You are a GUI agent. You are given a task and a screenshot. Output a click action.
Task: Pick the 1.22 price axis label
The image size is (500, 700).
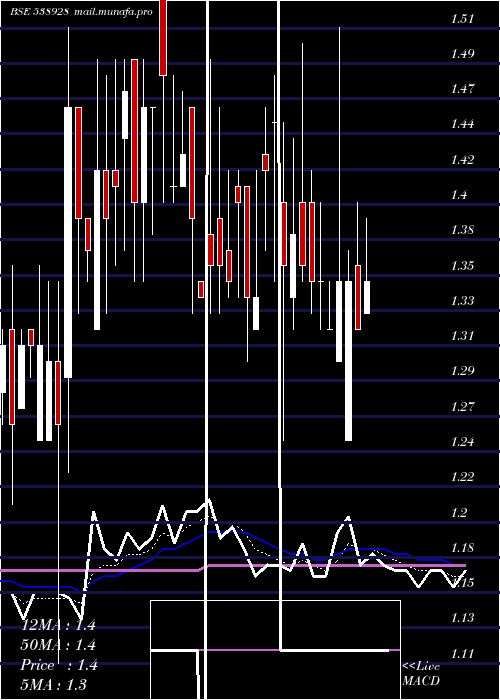(x=462, y=477)
